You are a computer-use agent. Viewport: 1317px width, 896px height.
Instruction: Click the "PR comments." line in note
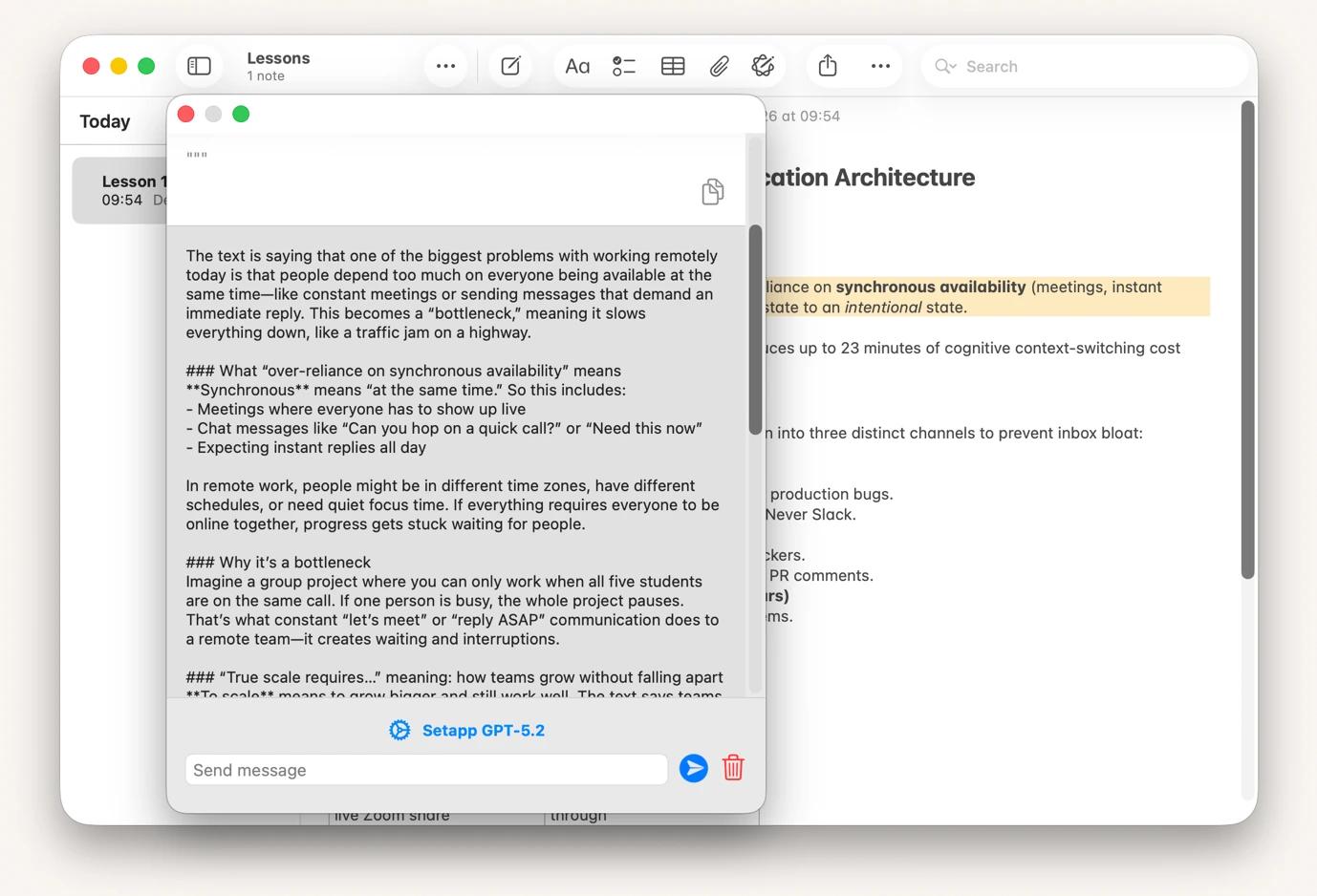coord(821,576)
